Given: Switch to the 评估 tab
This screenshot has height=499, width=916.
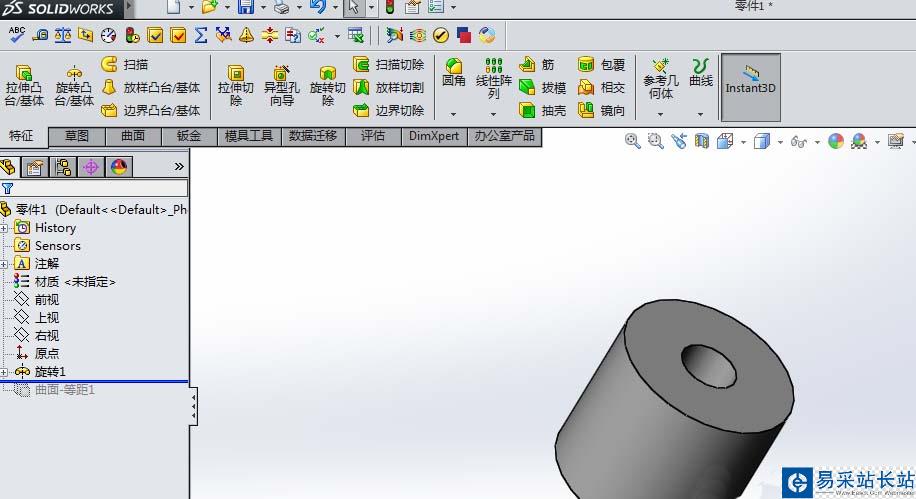Looking at the screenshot, I should click(x=373, y=136).
